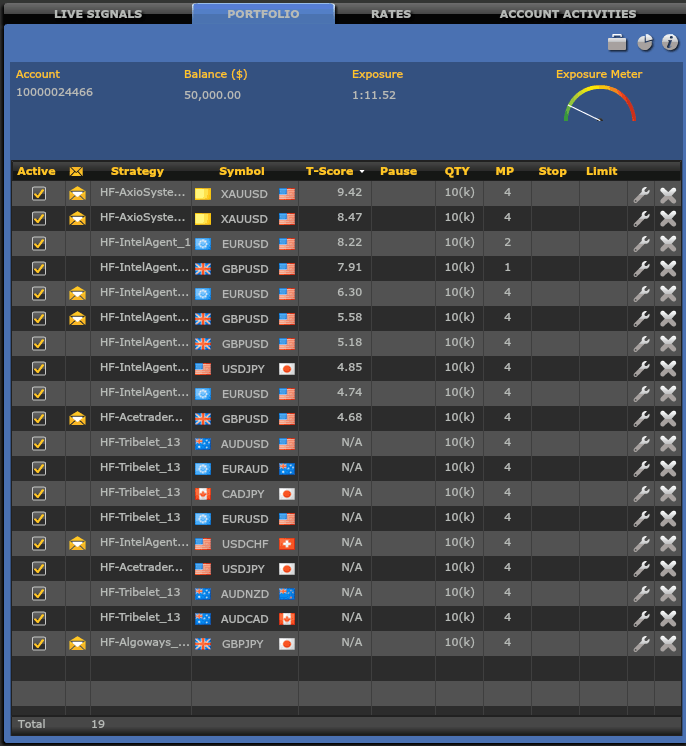Remove the XAUUSD 9.42 strategy row

pyautogui.click(x=668, y=194)
